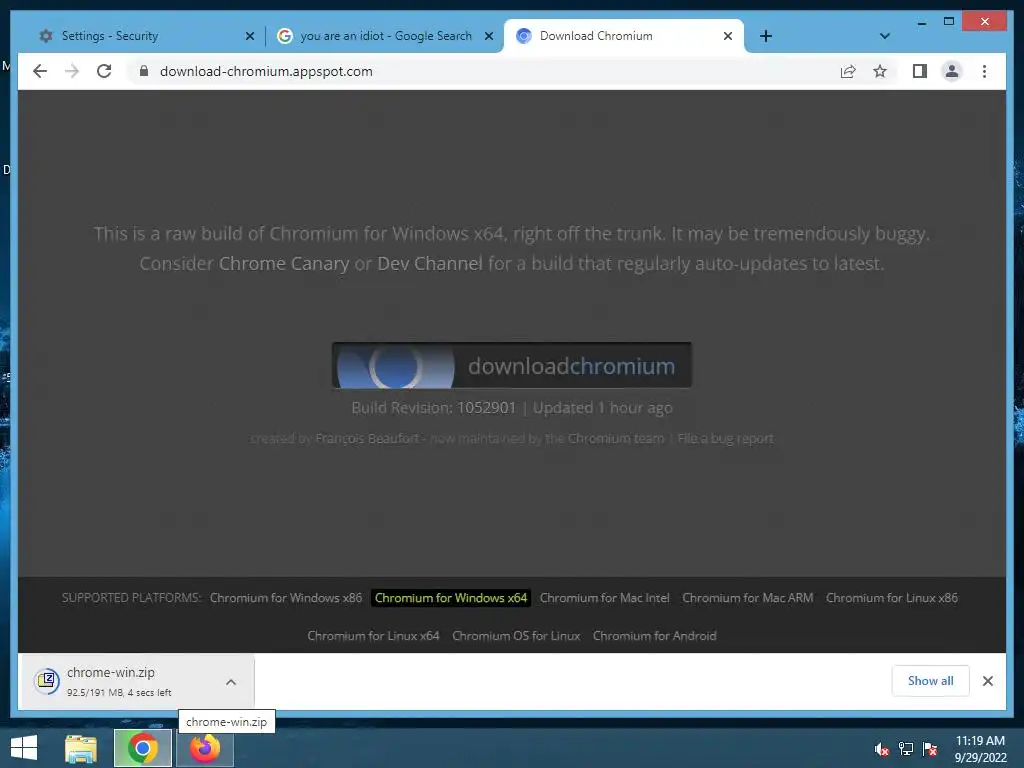Screen dimensions: 1024x768
Task: Click the network tray icon
Action: [x=906, y=749]
